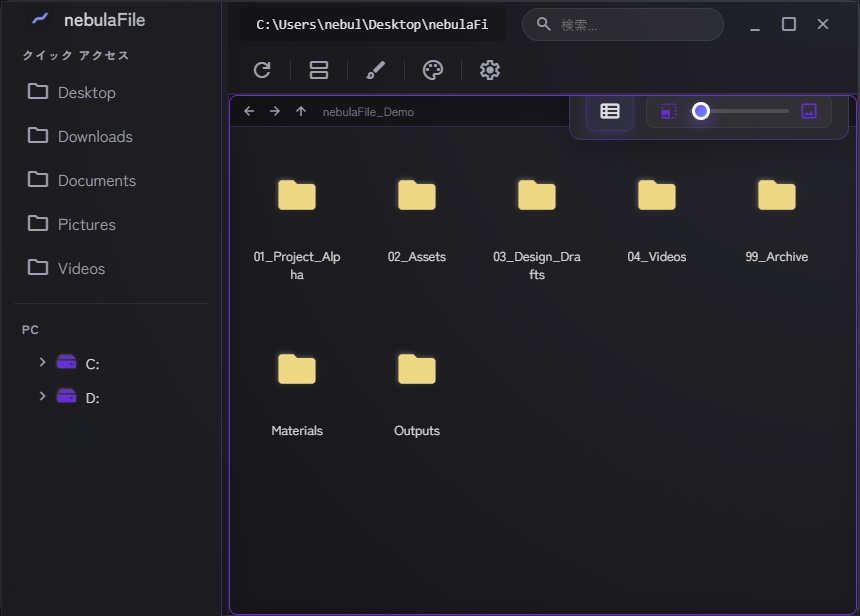Image resolution: width=860 pixels, height=616 pixels.
Task: Click the large thumbnail size icon
Action: point(809,111)
